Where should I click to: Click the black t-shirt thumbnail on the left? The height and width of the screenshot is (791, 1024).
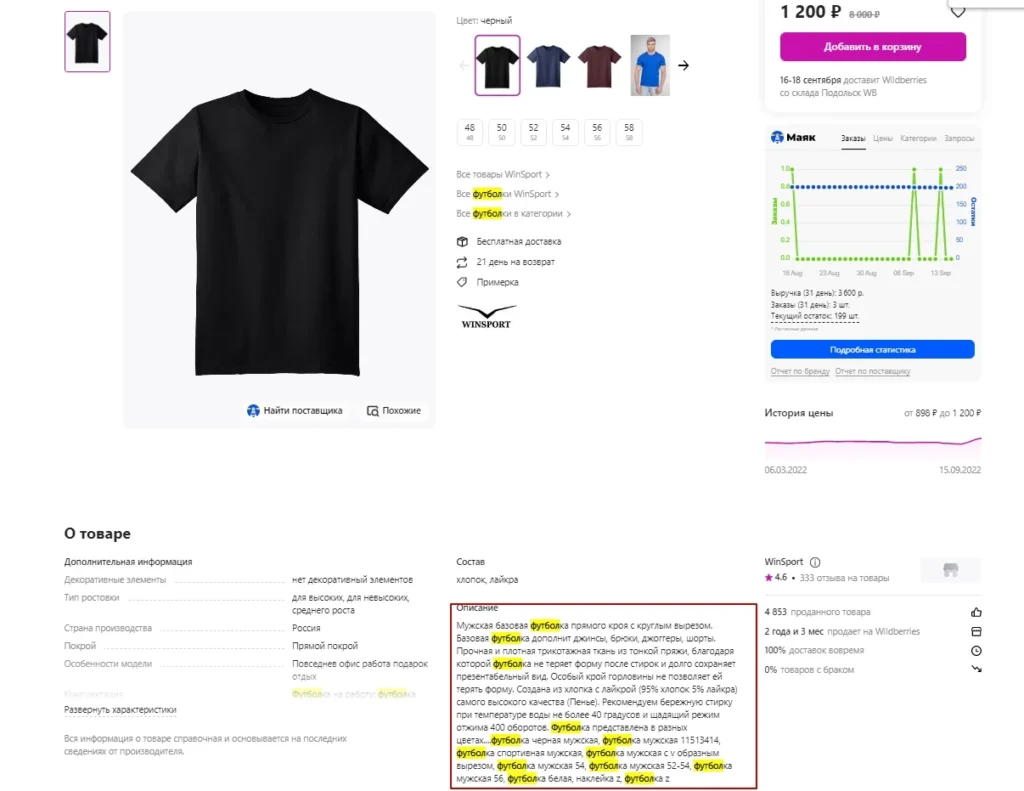pyautogui.click(x=88, y=42)
